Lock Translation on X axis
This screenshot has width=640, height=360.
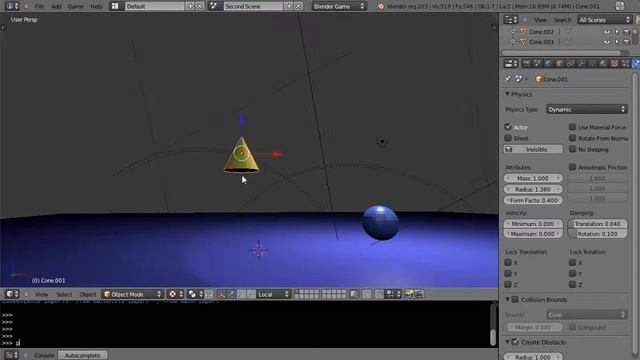coord(508,262)
